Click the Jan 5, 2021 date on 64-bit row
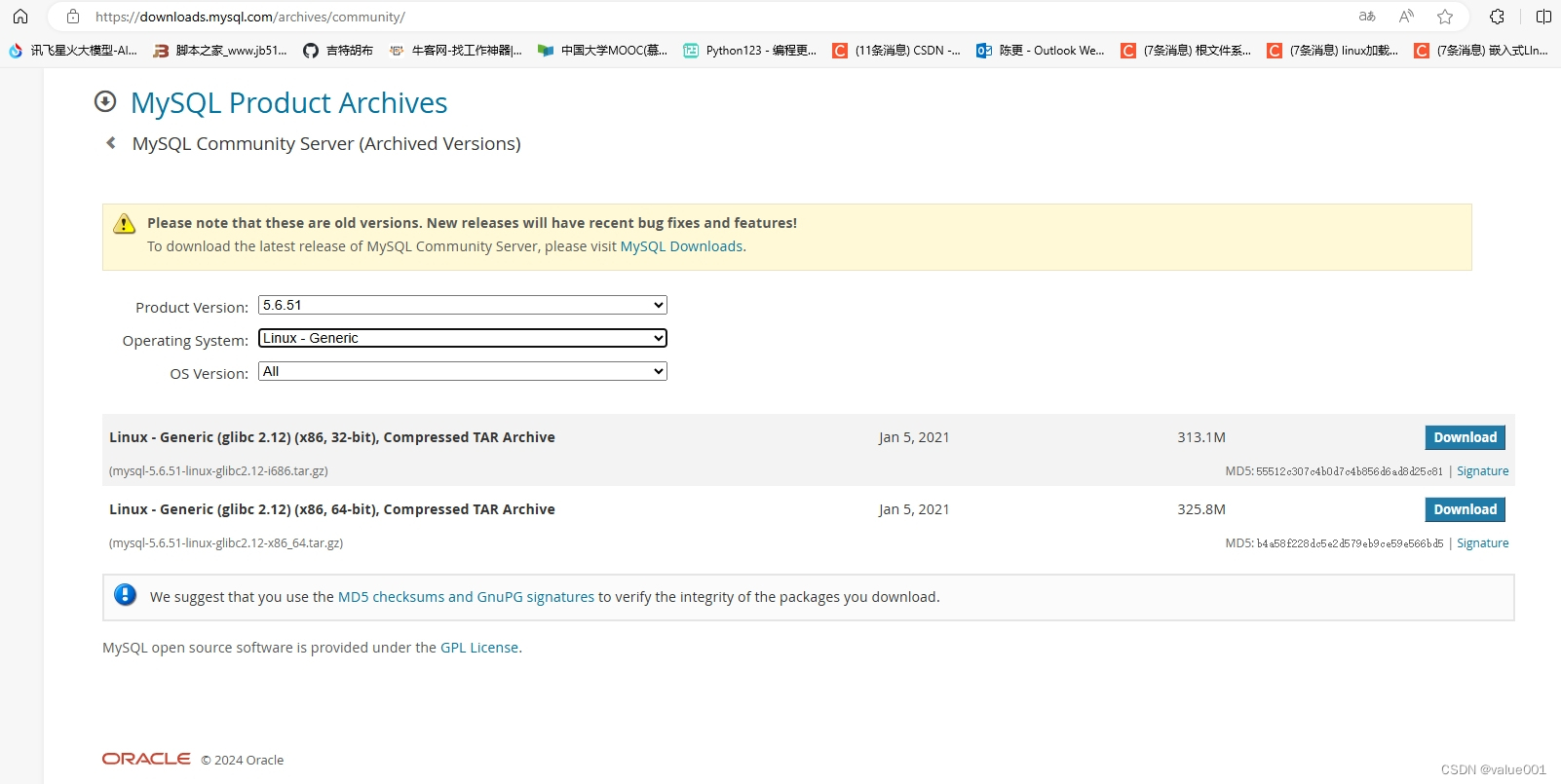This screenshot has width=1561, height=784. click(914, 509)
